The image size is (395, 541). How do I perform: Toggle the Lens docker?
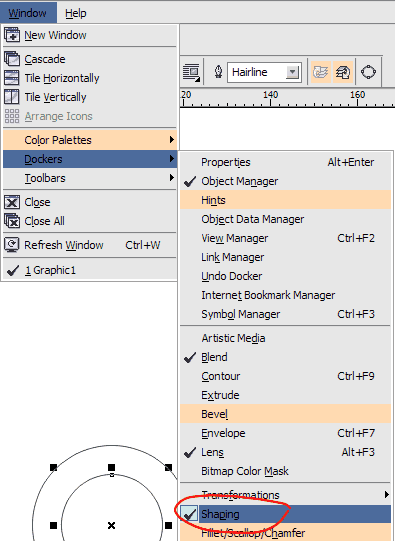285,452
